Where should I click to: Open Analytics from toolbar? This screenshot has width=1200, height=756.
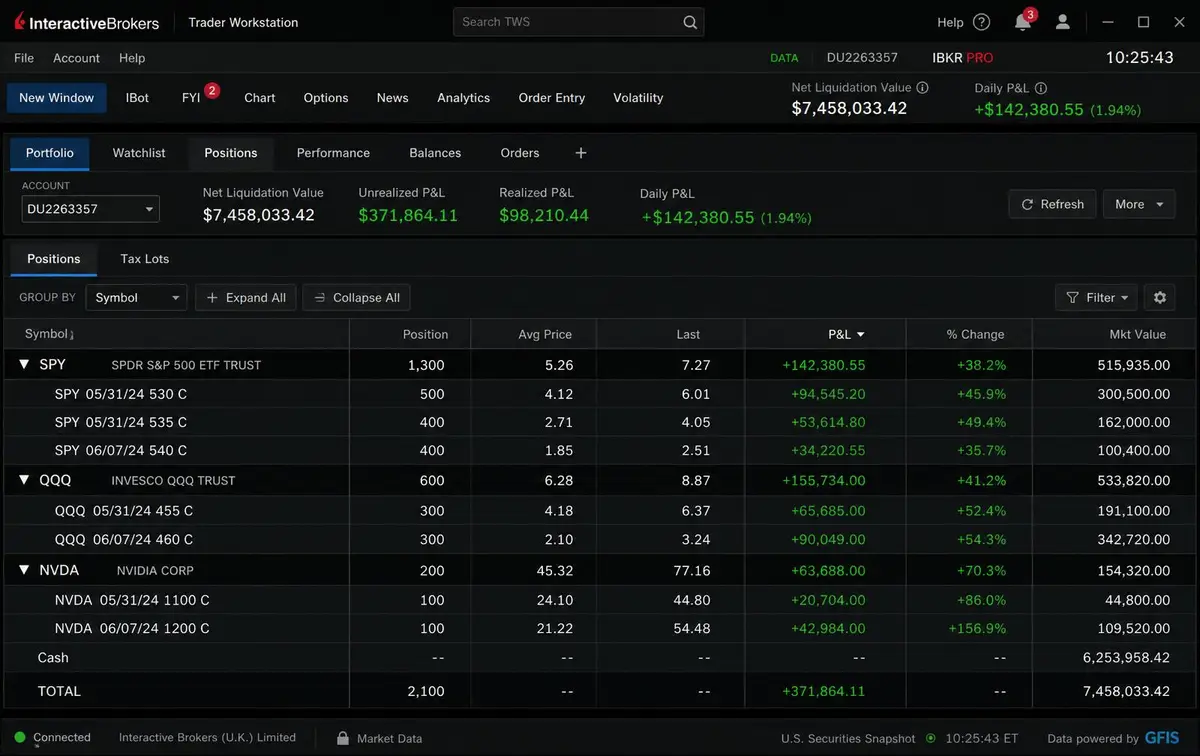coord(463,98)
